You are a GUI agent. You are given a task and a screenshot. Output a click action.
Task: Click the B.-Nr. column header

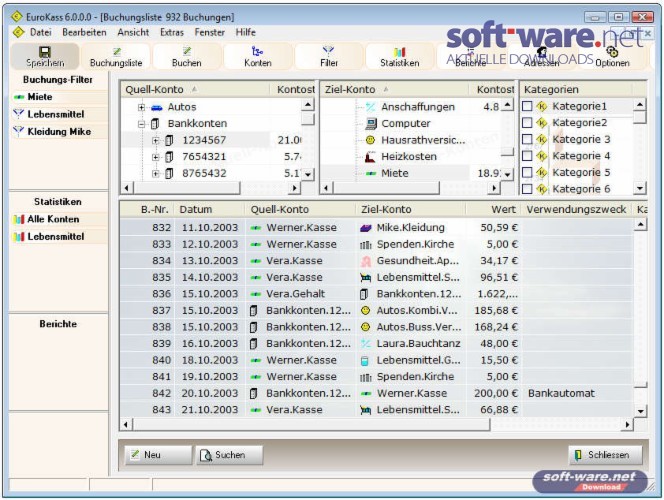click(147, 210)
